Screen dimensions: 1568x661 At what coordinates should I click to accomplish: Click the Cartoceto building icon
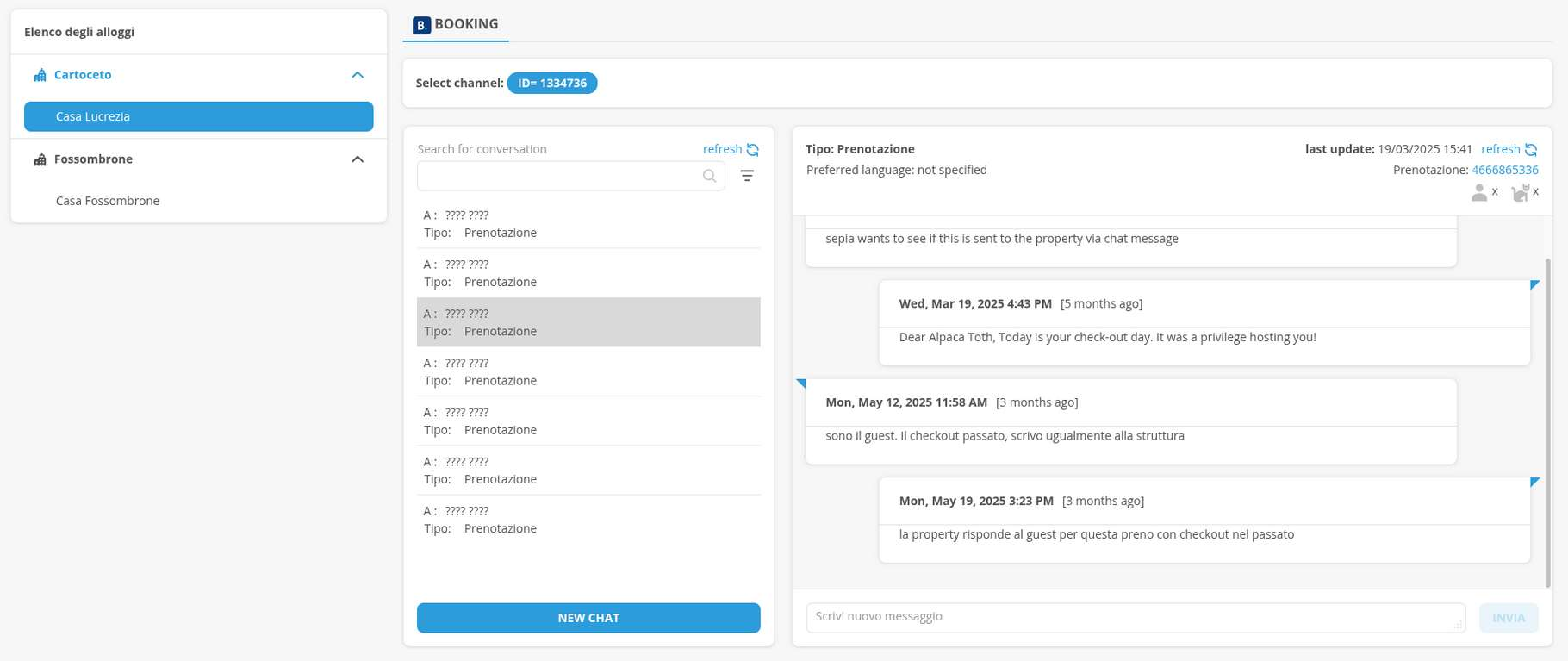pyautogui.click(x=40, y=75)
